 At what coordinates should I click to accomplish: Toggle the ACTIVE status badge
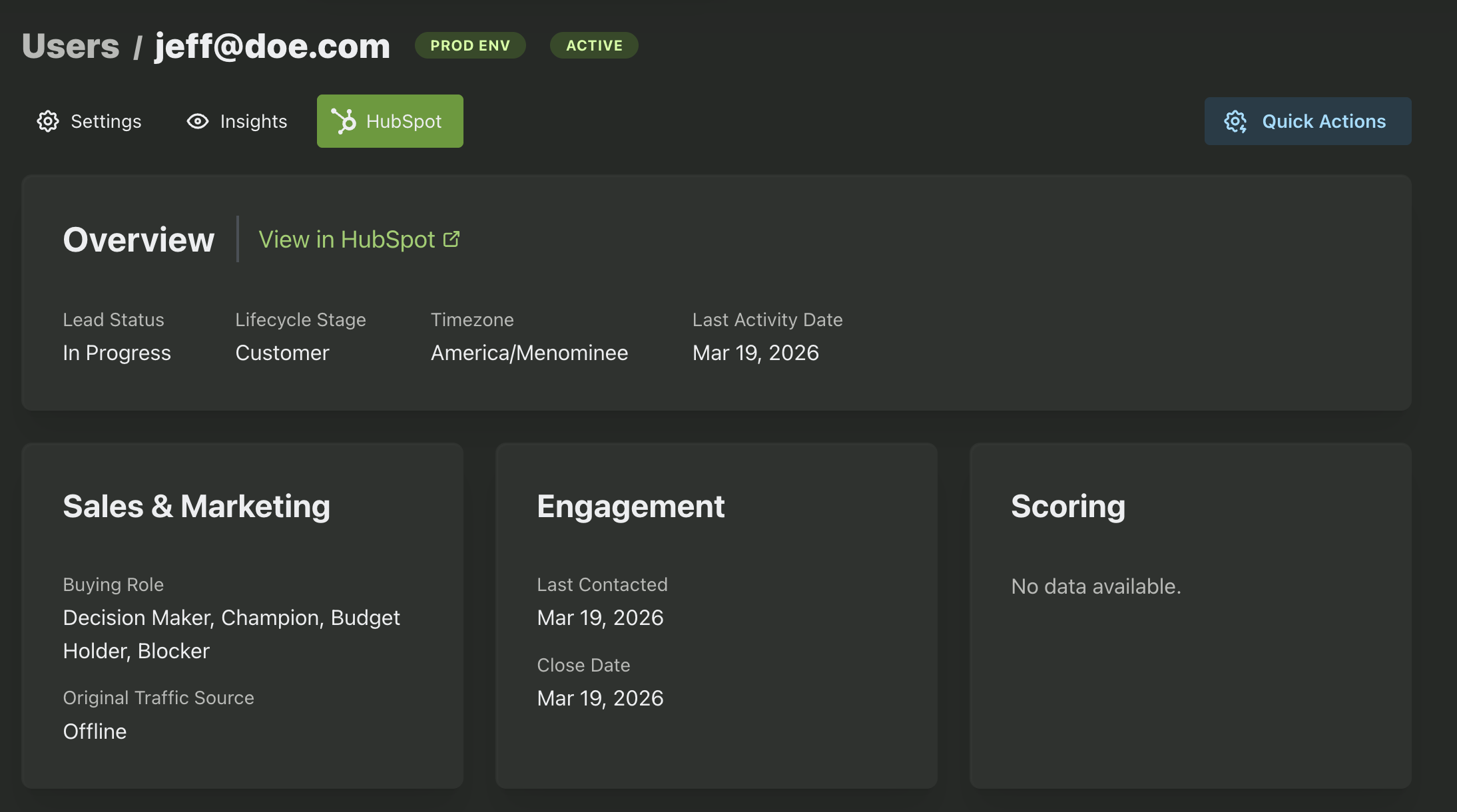[593, 45]
